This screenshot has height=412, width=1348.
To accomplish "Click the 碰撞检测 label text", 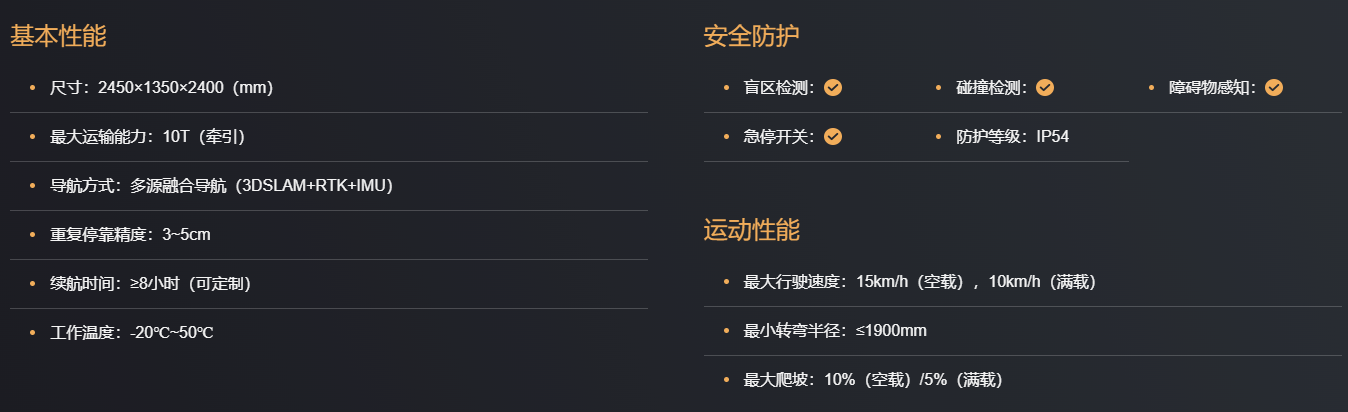I will click(x=990, y=88).
